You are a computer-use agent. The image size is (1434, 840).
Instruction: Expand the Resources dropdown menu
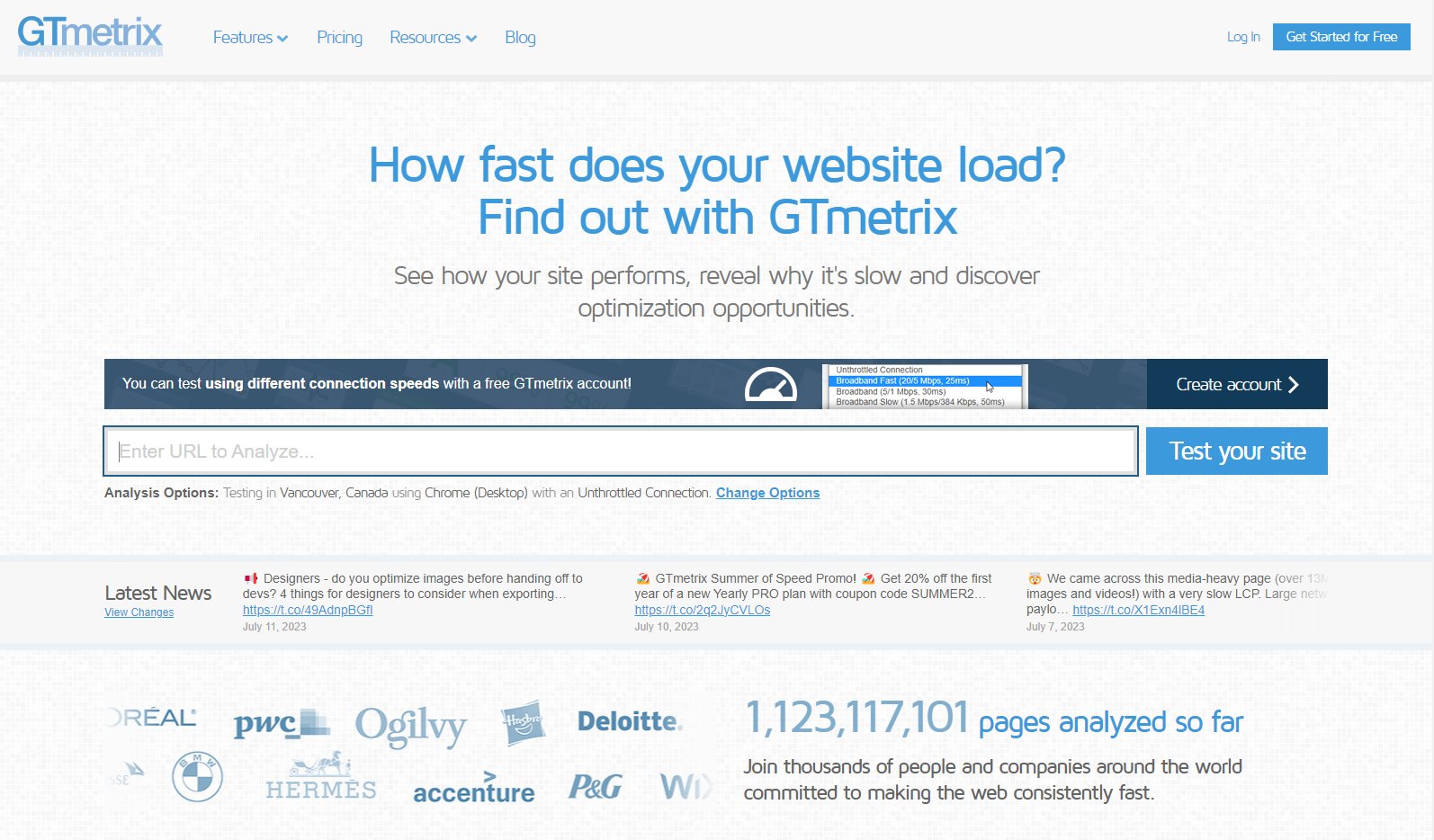pyautogui.click(x=433, y=38)
